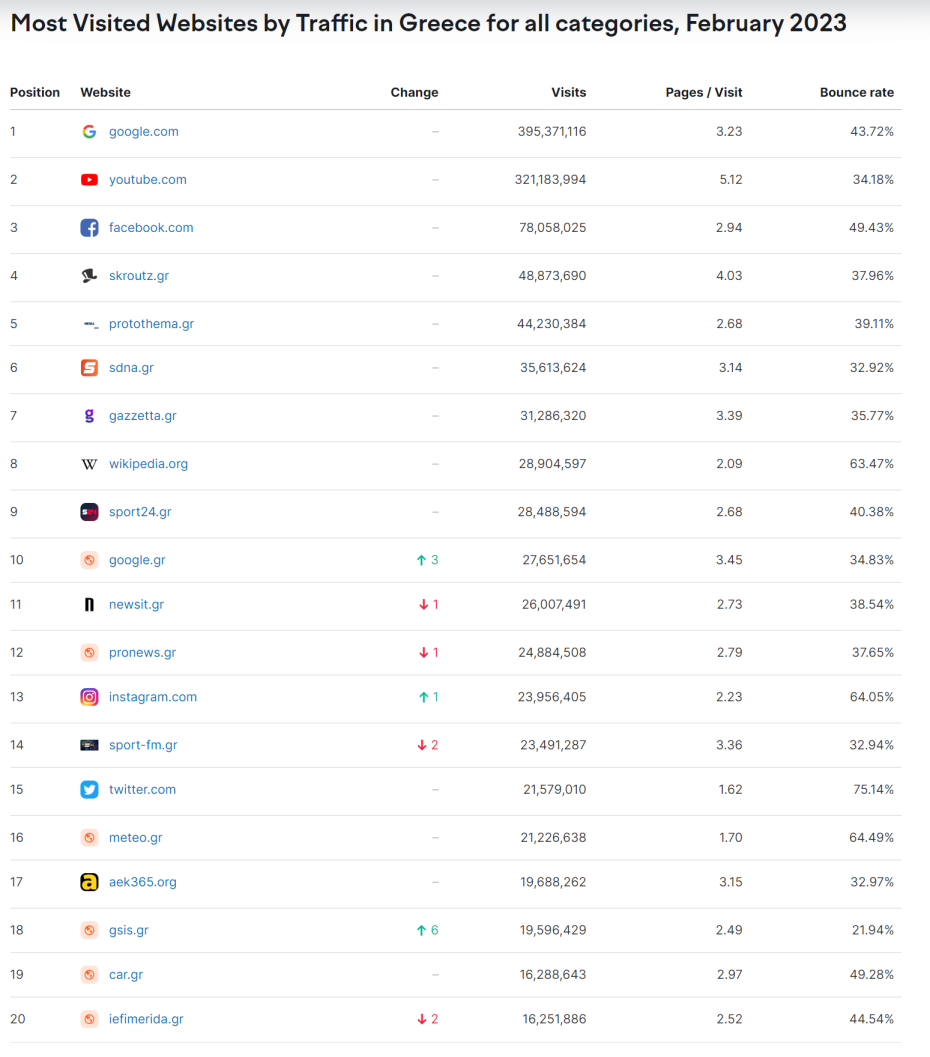
Task: Click the placeholder icon beside gsis.gr
Action: coord(89,930)
